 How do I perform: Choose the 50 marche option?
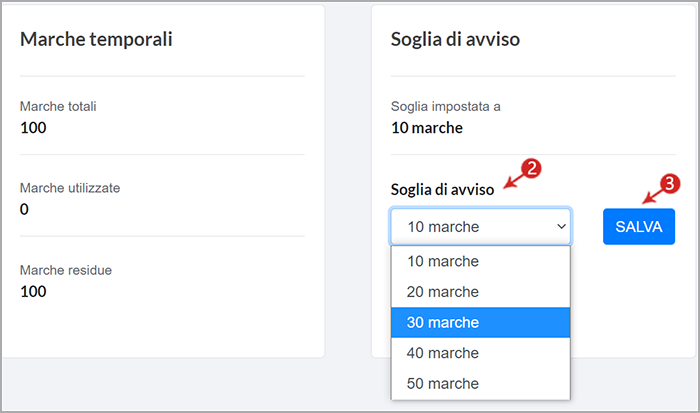(480, 384)
